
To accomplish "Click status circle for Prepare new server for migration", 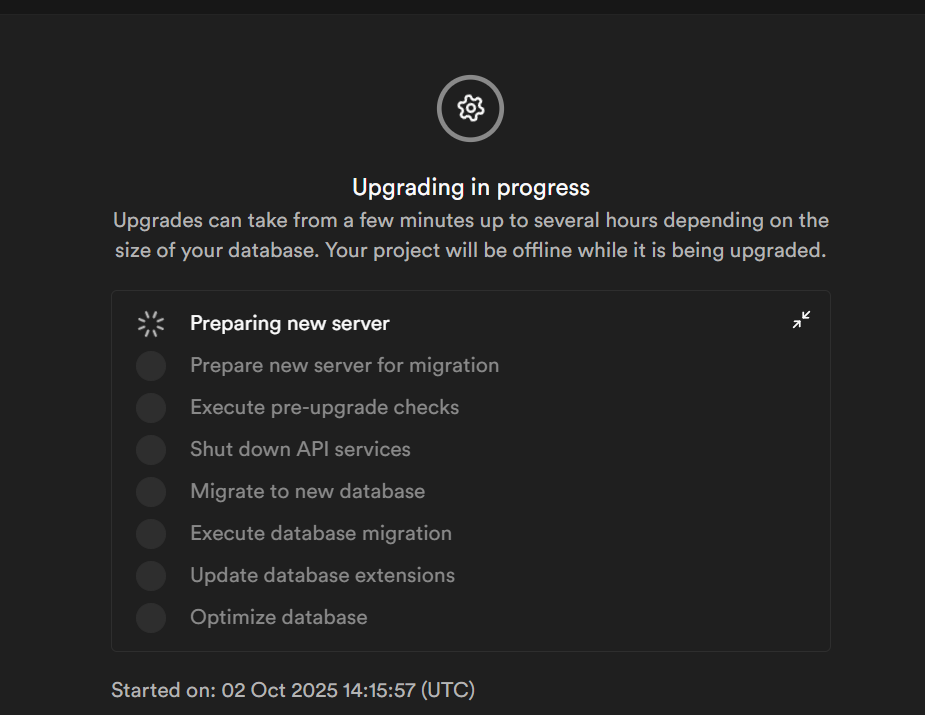I will [x=151, y=366].
